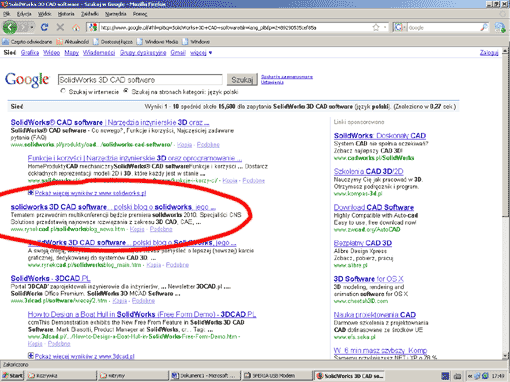Click the search magnifier in Firefox search box

(484, 28)
